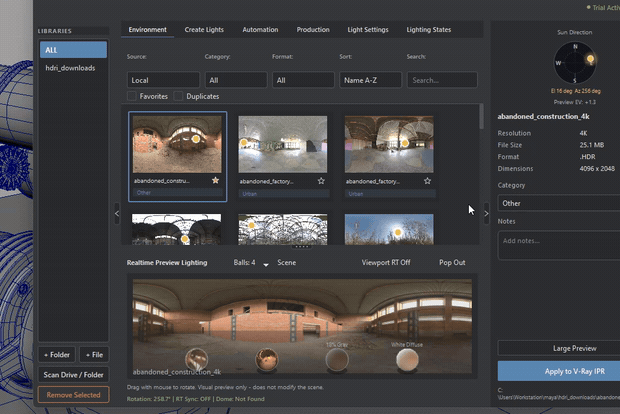Click Apply to V-Ray IPR

click(559, 371)
